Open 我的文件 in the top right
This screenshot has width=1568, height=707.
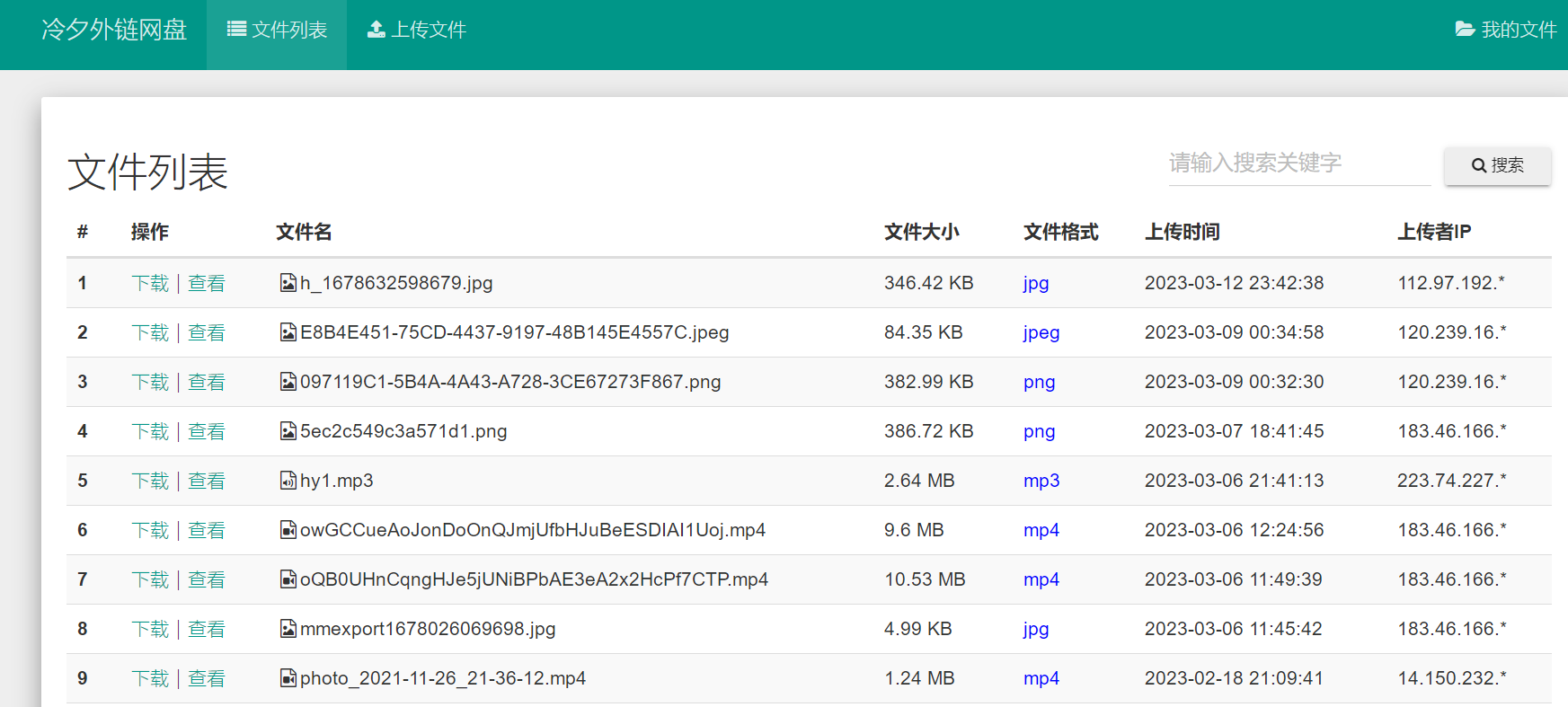(x=1506, y=31)
